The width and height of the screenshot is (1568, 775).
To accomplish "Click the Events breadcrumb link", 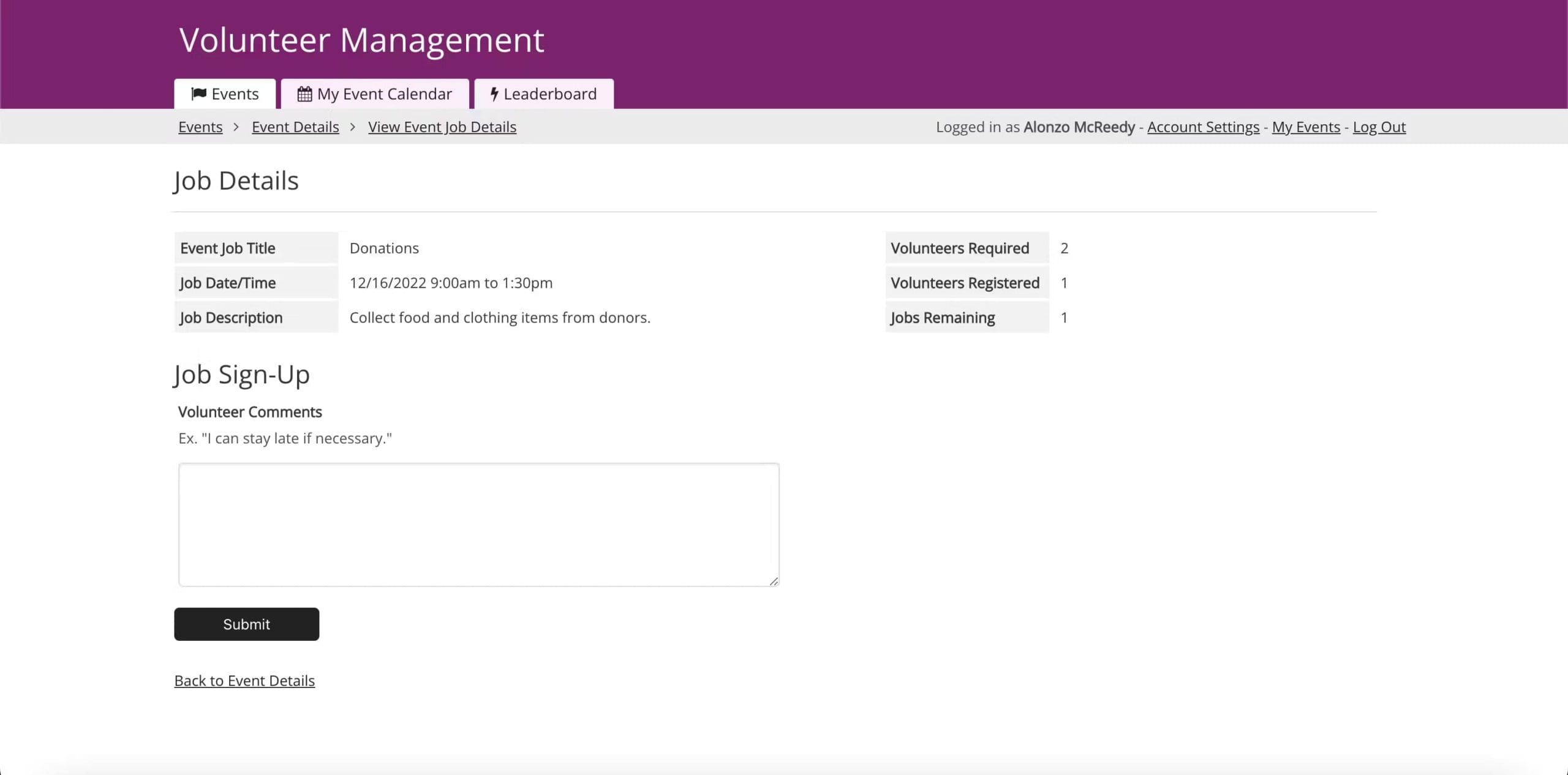I will point(200,127).
